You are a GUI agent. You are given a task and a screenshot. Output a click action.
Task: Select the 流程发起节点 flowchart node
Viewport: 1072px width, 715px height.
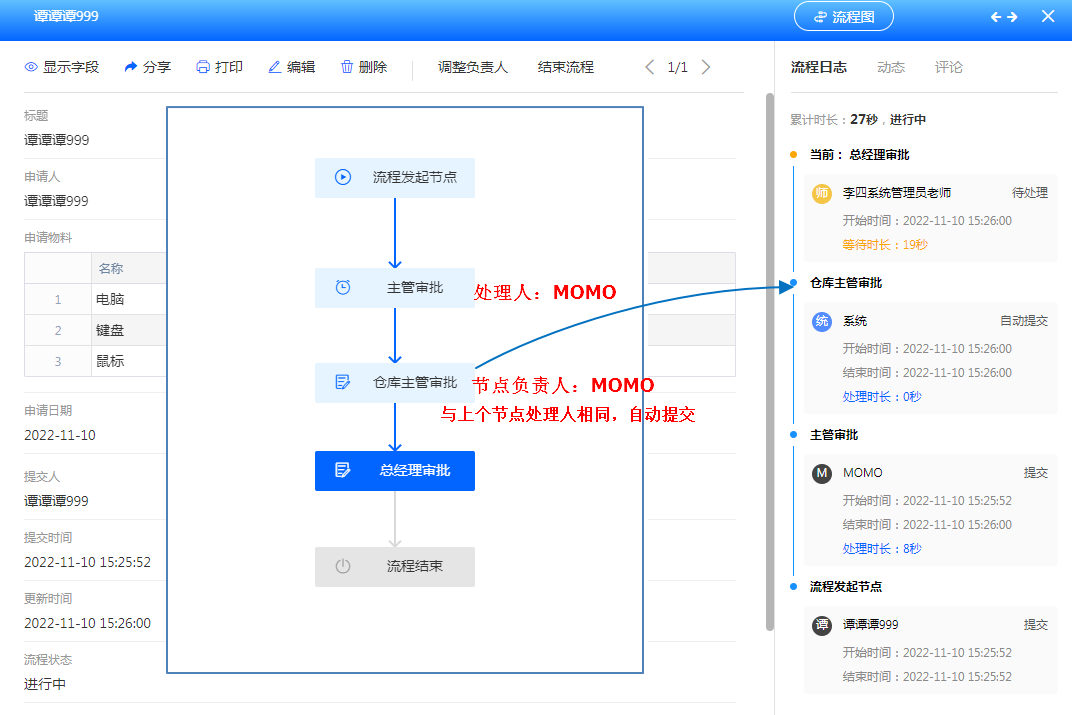coord(395,177)
